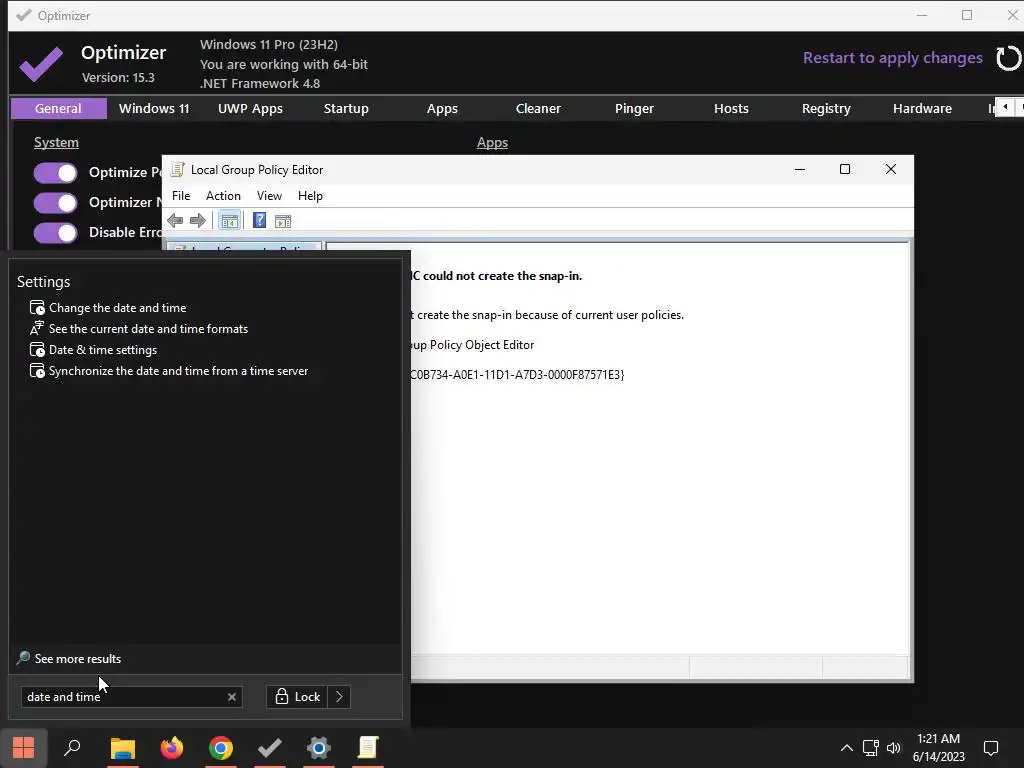Image resolution: width=1024 pixels, height=768 pixels.
Task: Switch to Group Policy Editor taskbar icon
Action: 368,748
